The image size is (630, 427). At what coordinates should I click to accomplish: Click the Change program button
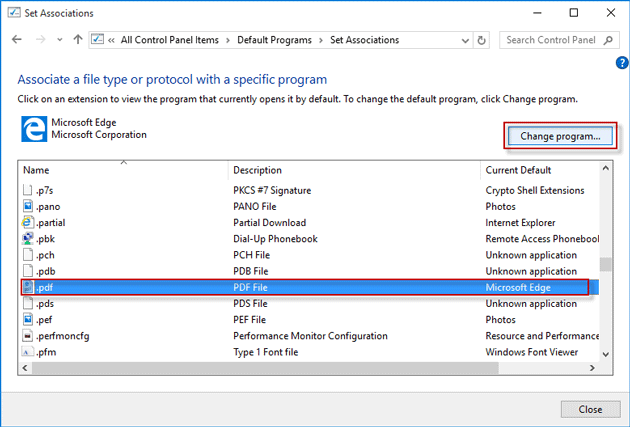(560, 136)
